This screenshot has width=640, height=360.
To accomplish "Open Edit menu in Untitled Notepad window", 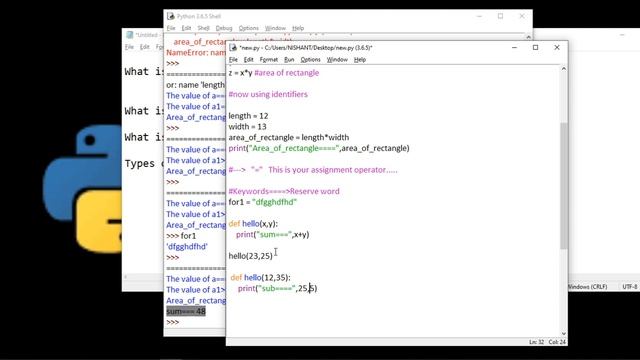I will tap(144, 47).
